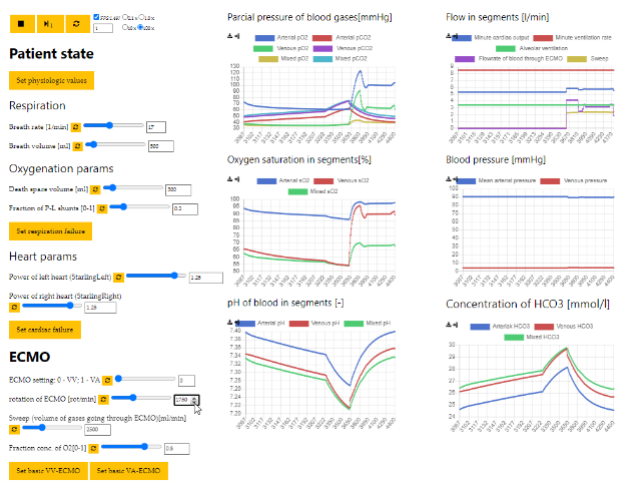Reset Power of left heart icon
The image size is (627, 493).
coord(118,276)
